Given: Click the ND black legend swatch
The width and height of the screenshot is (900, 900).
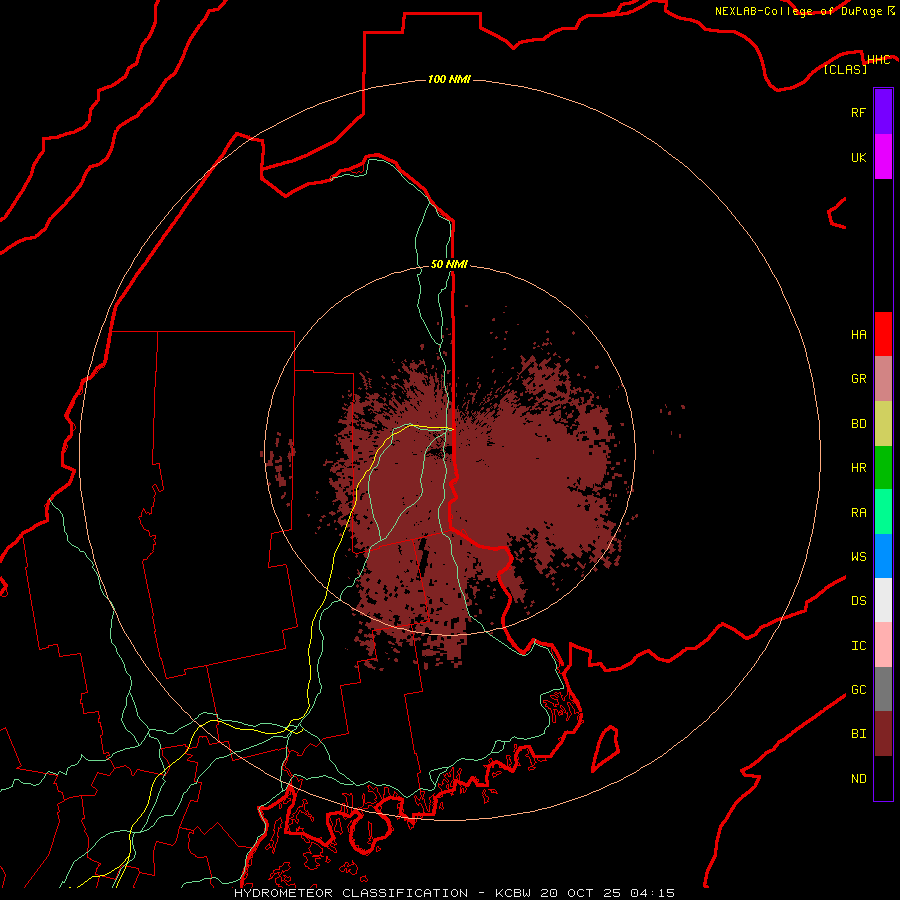Looking at the screenshot, I should point(883,778).
